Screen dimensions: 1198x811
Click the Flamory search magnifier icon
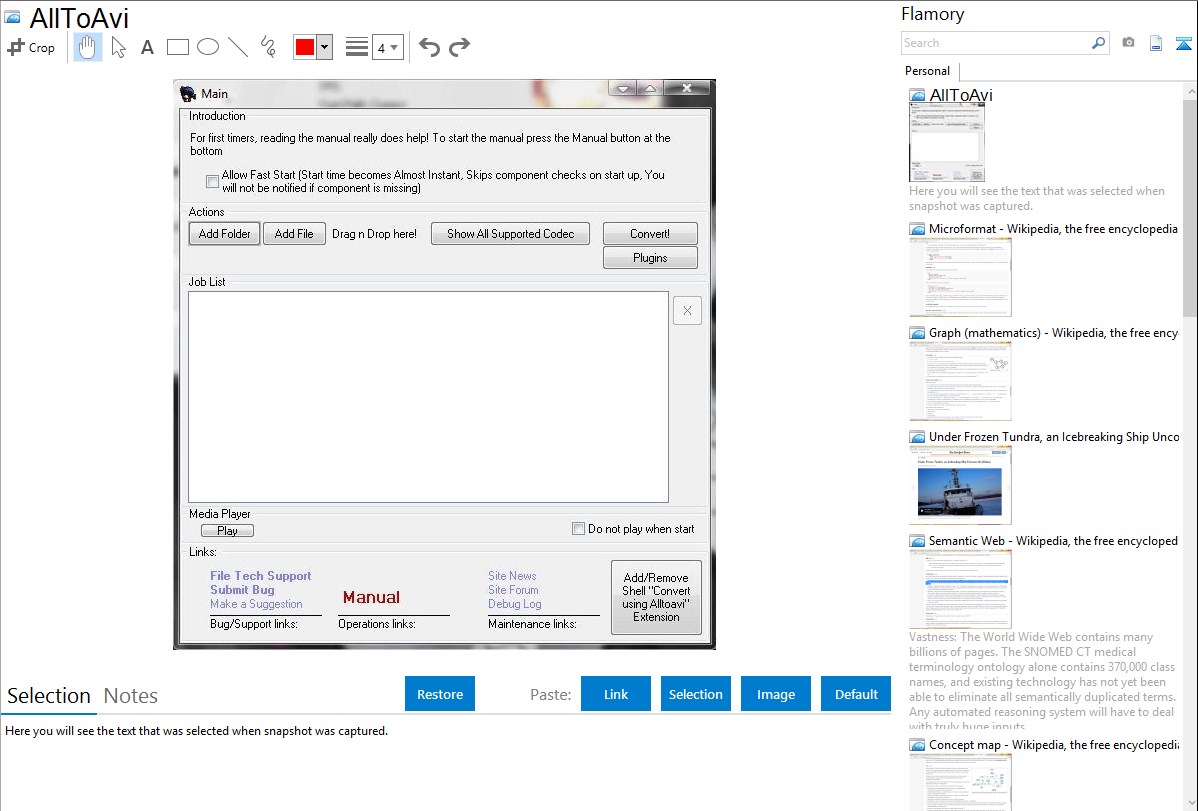pos(1098,43)
